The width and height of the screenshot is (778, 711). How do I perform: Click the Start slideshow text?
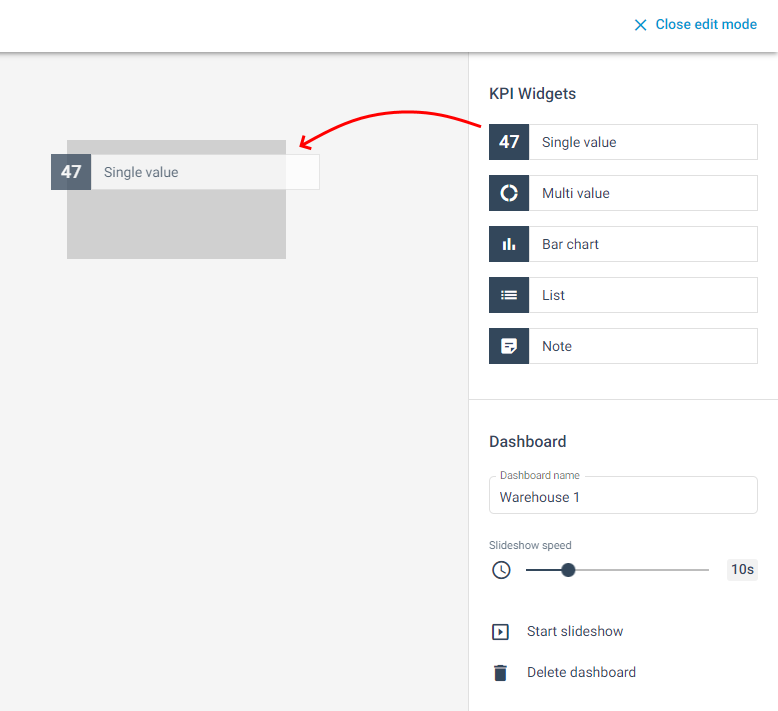click(575, 632)
